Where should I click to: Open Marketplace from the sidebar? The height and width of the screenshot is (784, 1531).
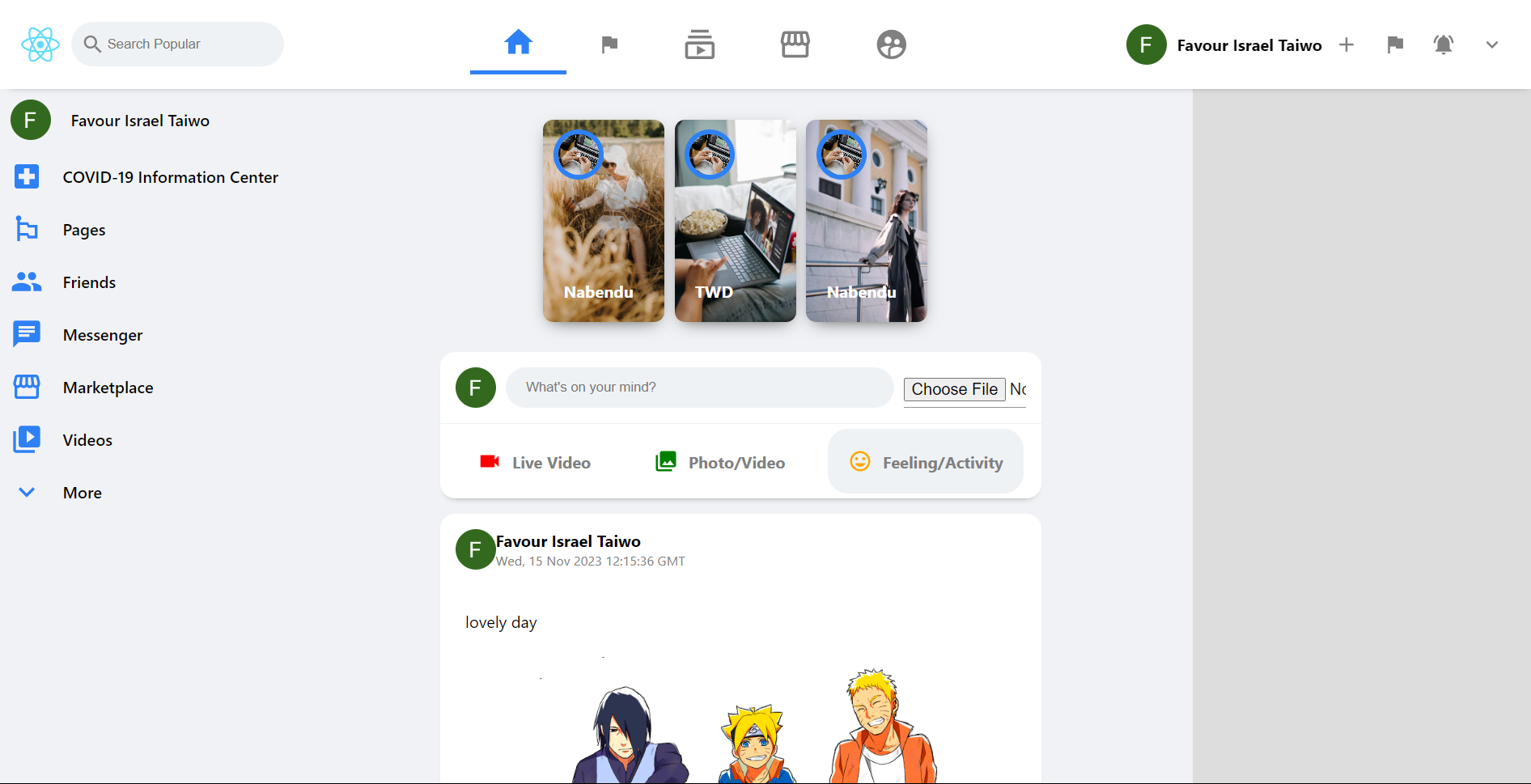tap(108, 388)
